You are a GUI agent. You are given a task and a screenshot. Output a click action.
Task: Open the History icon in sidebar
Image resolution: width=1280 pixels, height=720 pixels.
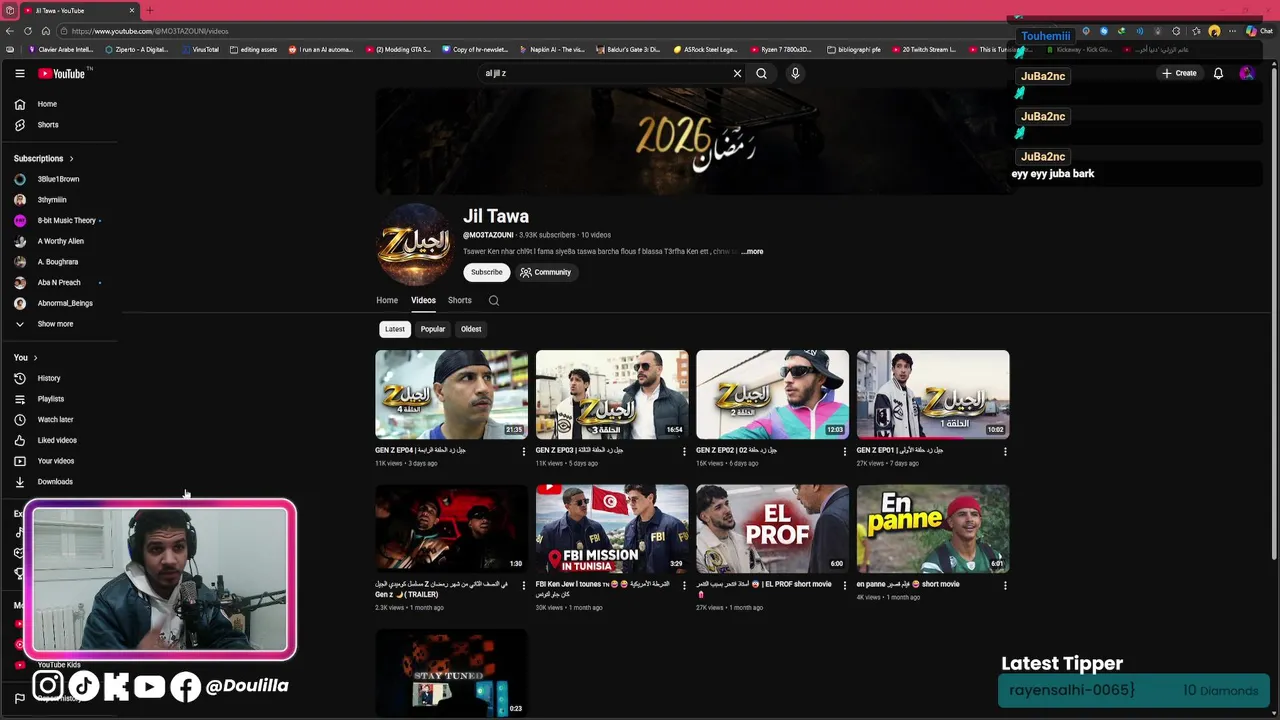click(x=19, y=378)
